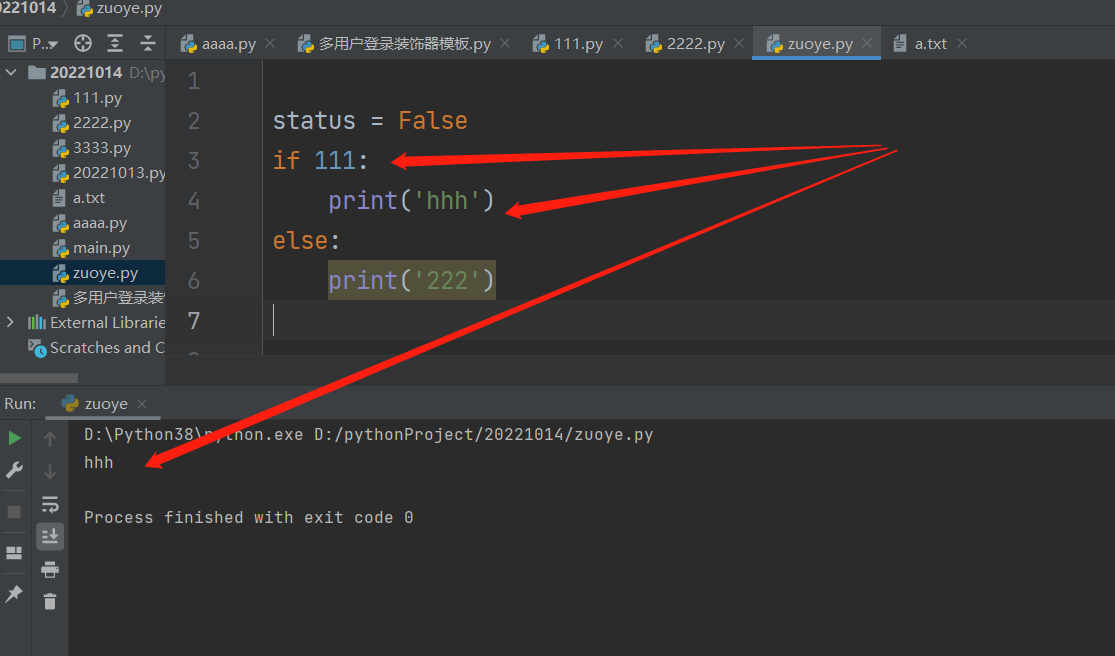
Task: Click line number 6 in the gutter
Action: tap(193, 281)
